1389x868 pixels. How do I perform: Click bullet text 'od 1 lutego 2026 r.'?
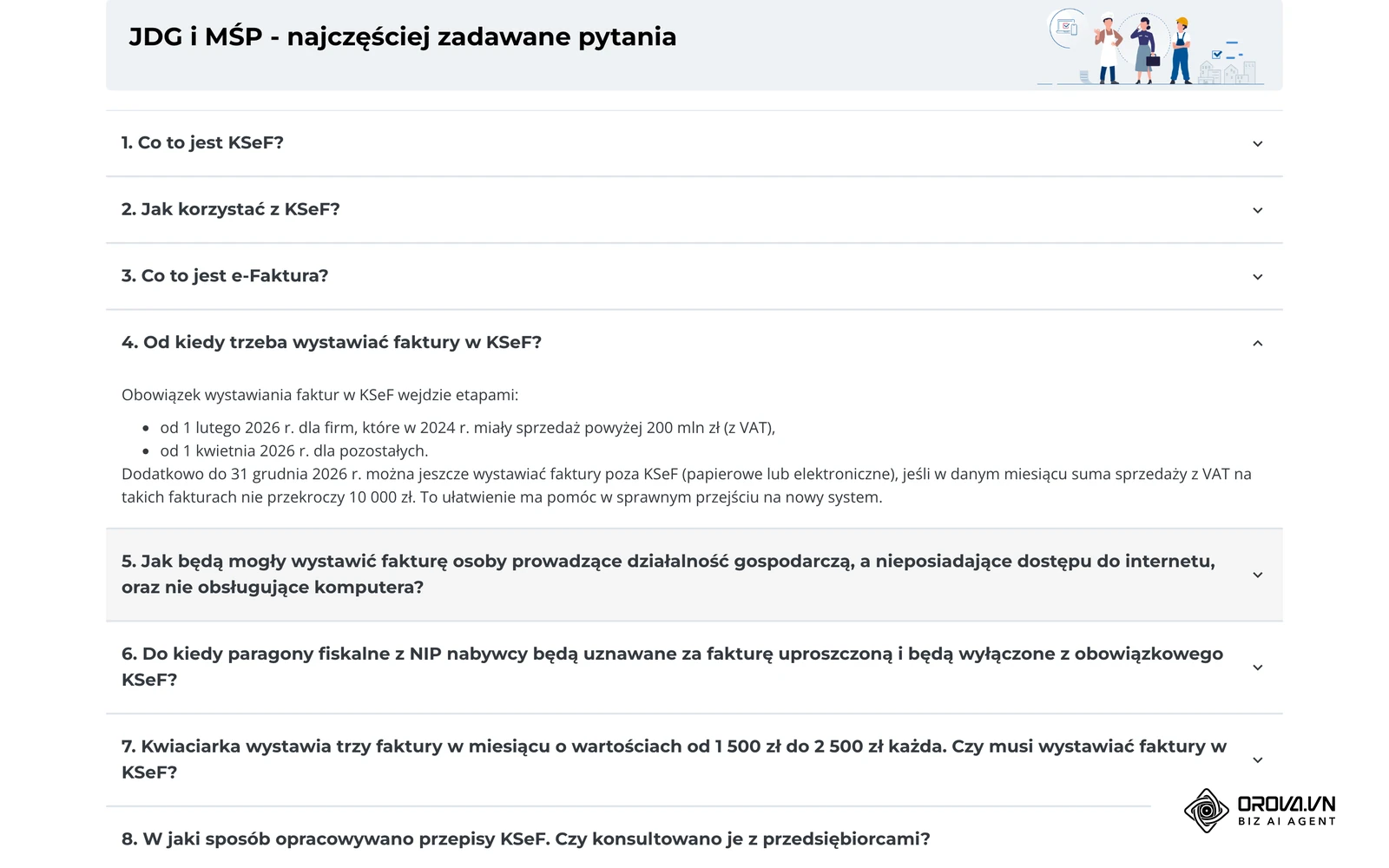coord(468,428)
